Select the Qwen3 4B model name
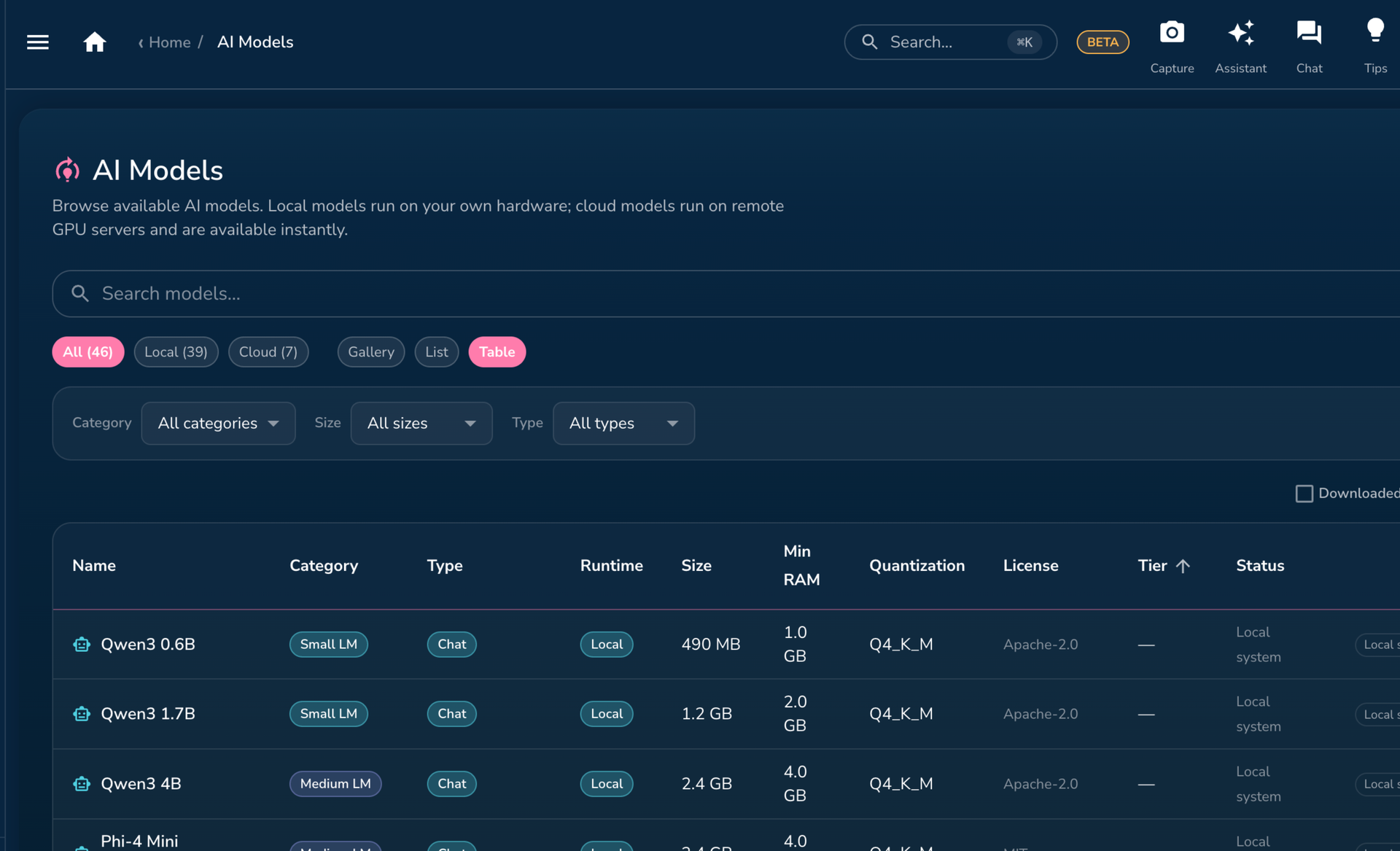This screenshot has height=851, width=1400. point(141,784)
